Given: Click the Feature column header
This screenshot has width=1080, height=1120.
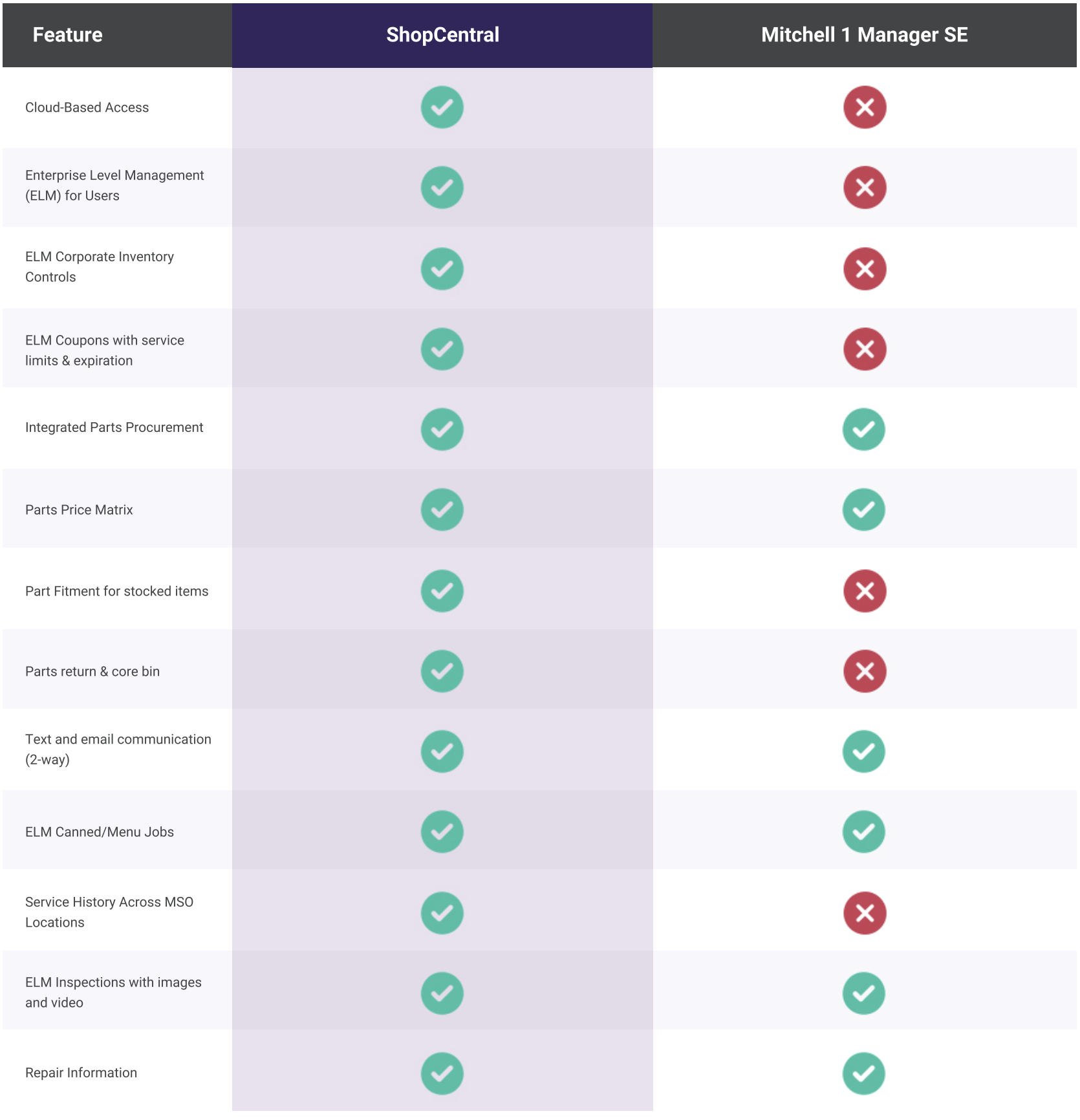Looking at the screenshot, I should (68, 35).
